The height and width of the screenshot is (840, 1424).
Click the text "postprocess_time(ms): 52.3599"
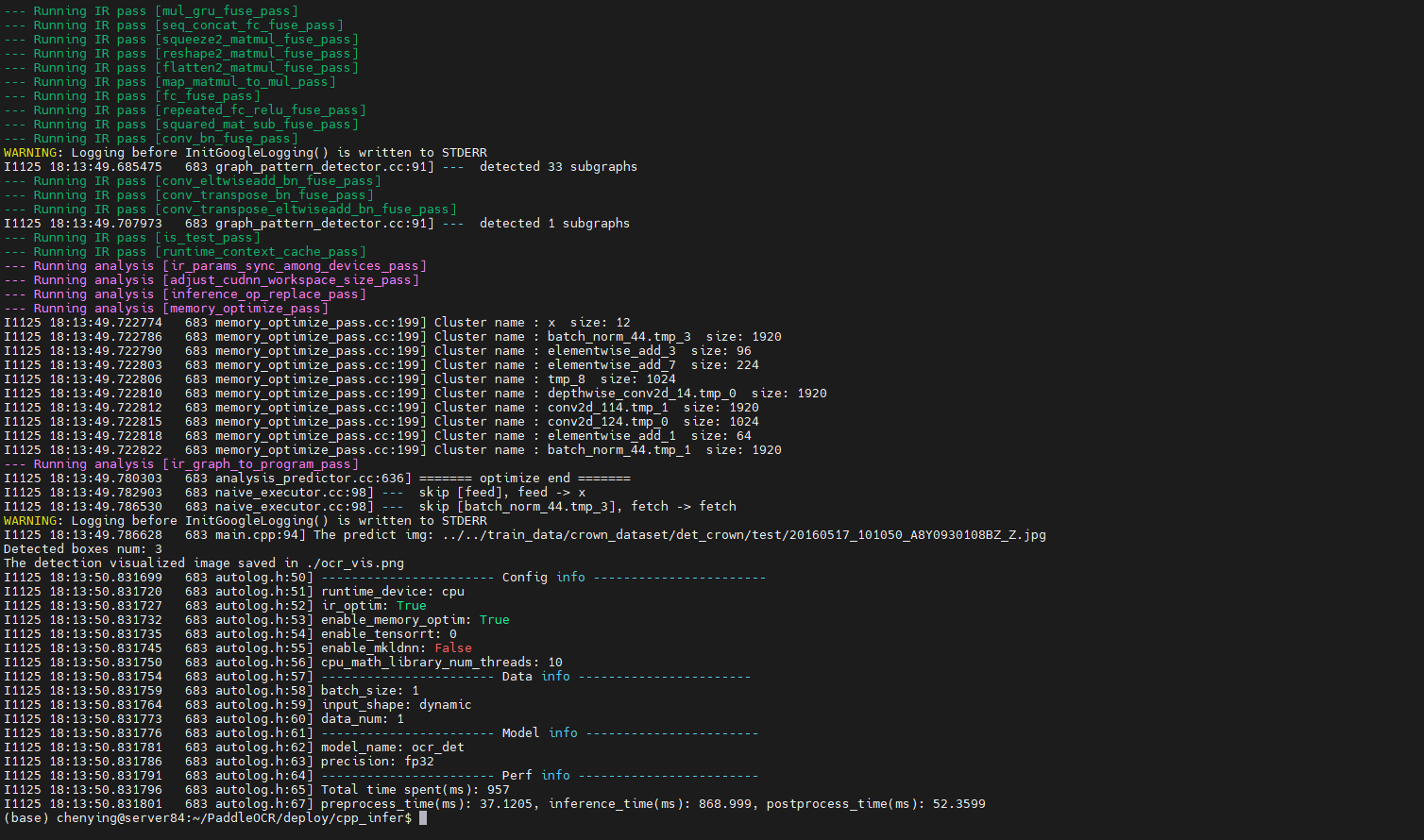coord(876,804)
